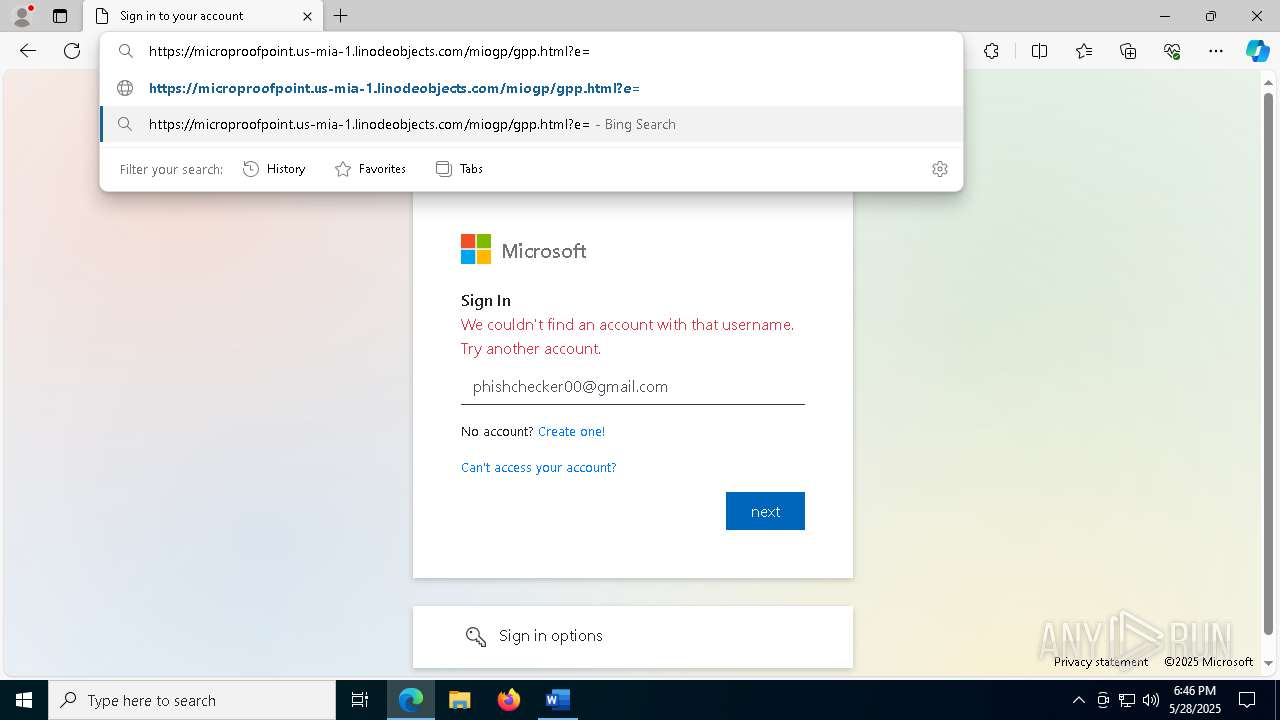Click the browser Back arrow
Image resolution: width=1280 pixels, height=720 pixels.
pyautogui.click(x=28, y=51)
